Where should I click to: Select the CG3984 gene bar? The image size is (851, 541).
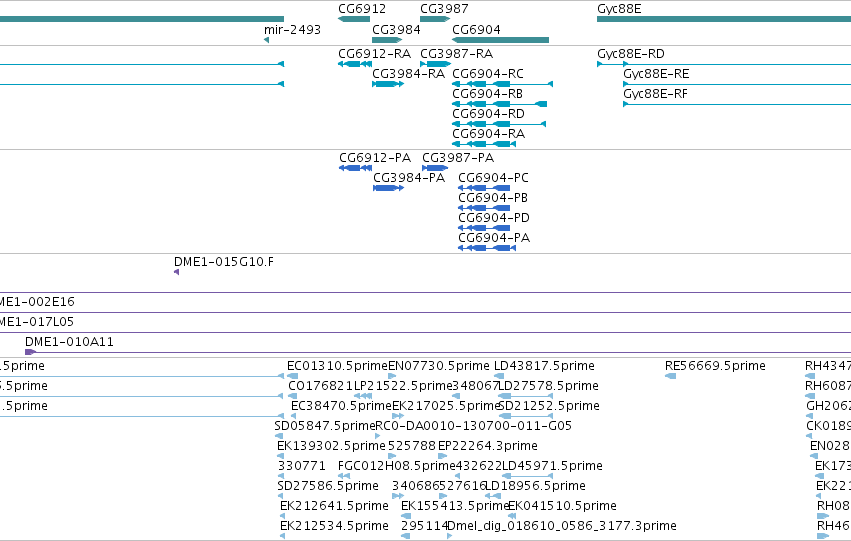387,40
